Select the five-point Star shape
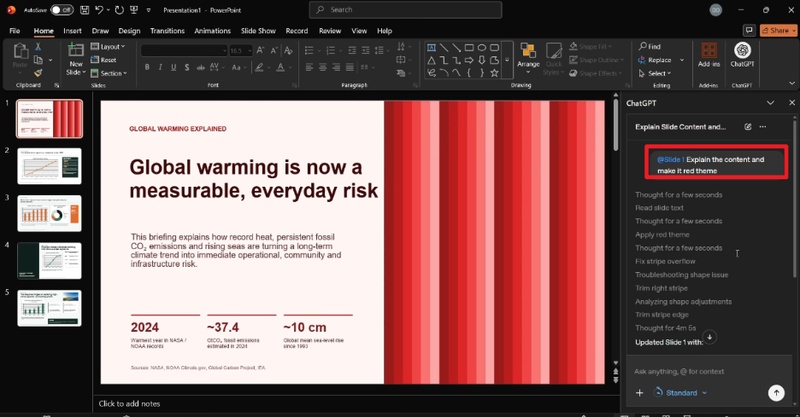 pyautogui.click(x=494, y=73)
